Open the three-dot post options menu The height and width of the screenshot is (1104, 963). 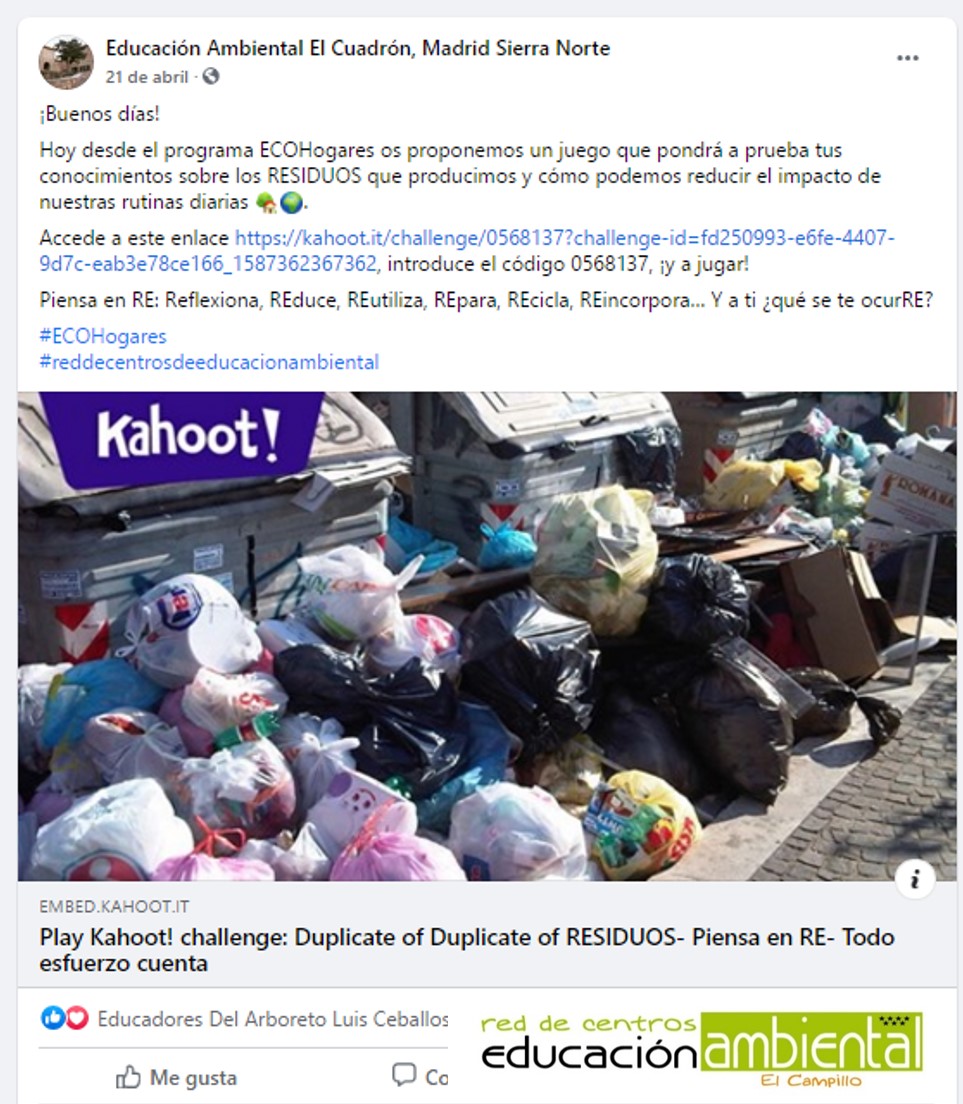[x=907, y=58]
